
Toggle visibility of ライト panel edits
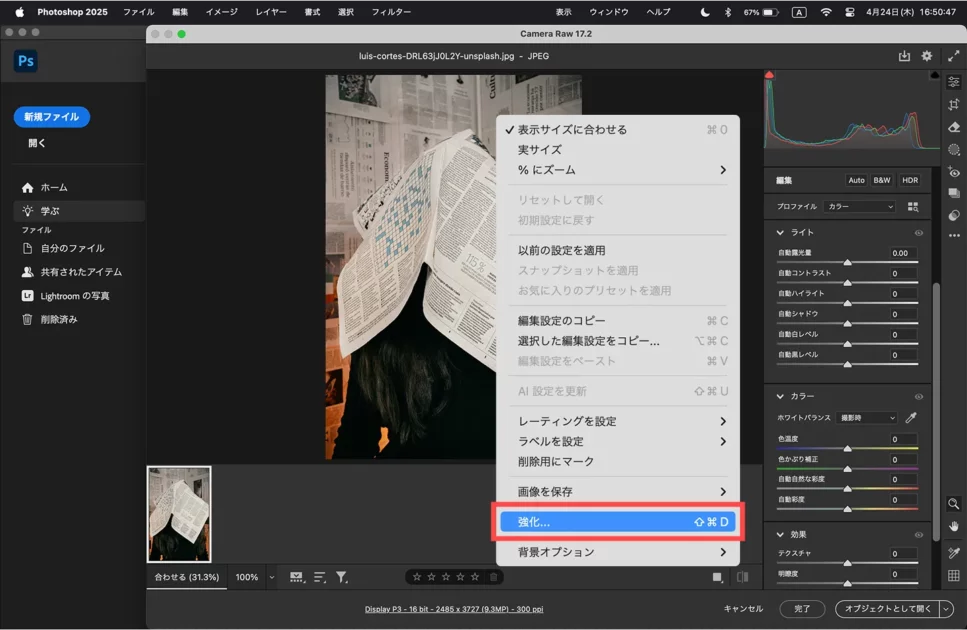[x=918, y=233]
